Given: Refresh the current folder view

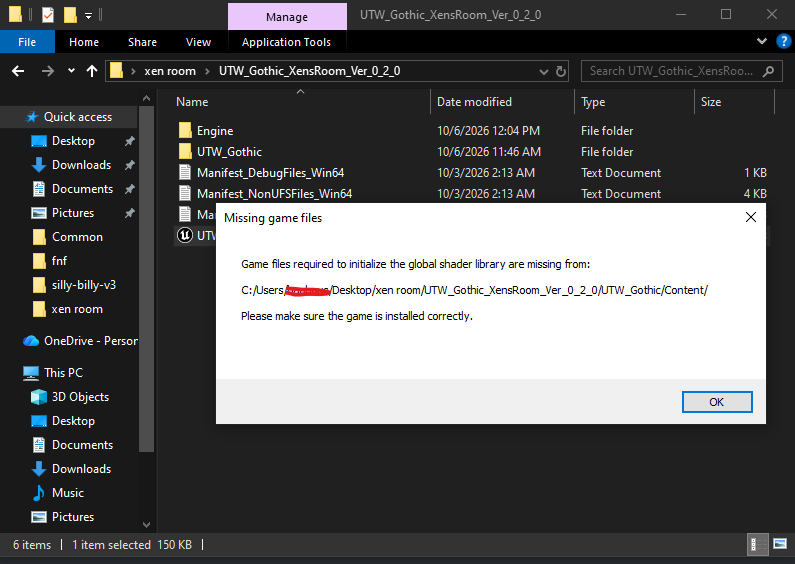Looking at the screenshot, I should point(561,72).
